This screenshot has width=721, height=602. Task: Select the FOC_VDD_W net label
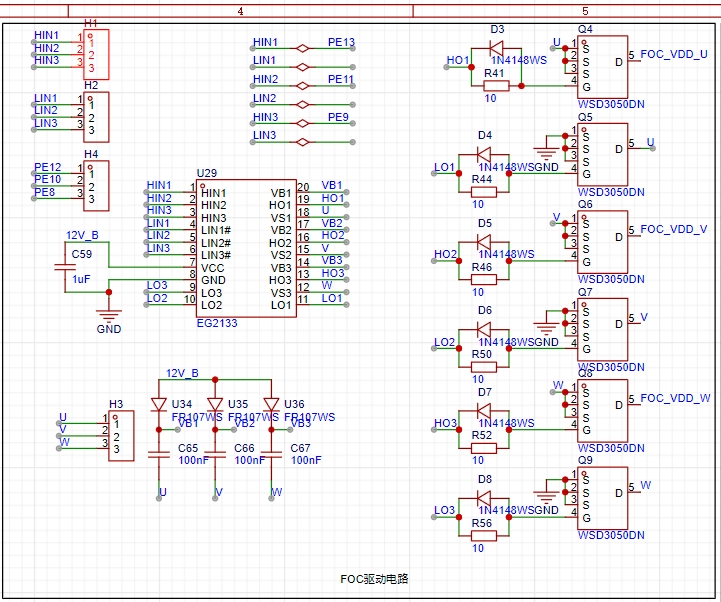(675, 398)
